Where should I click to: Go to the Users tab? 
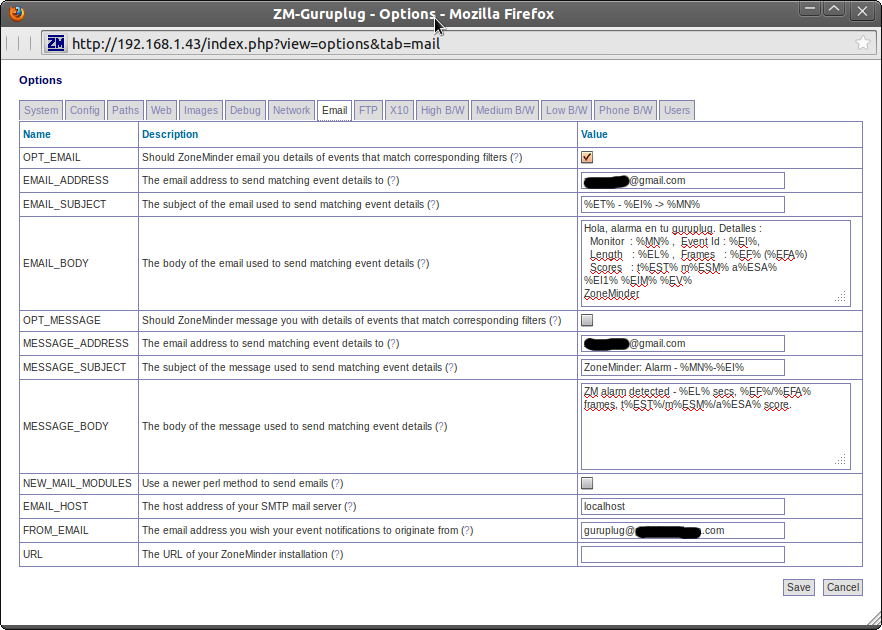pyautogui.click(x=677, y=110)
